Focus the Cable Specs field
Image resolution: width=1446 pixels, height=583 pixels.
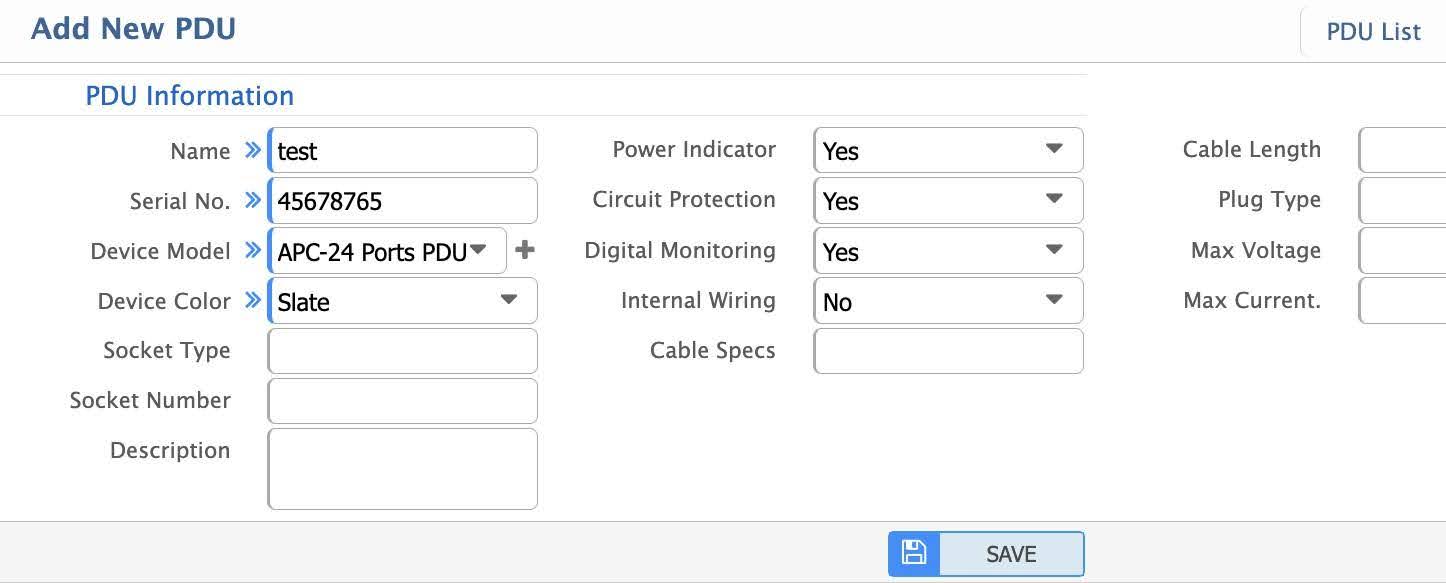pos(948,351)
